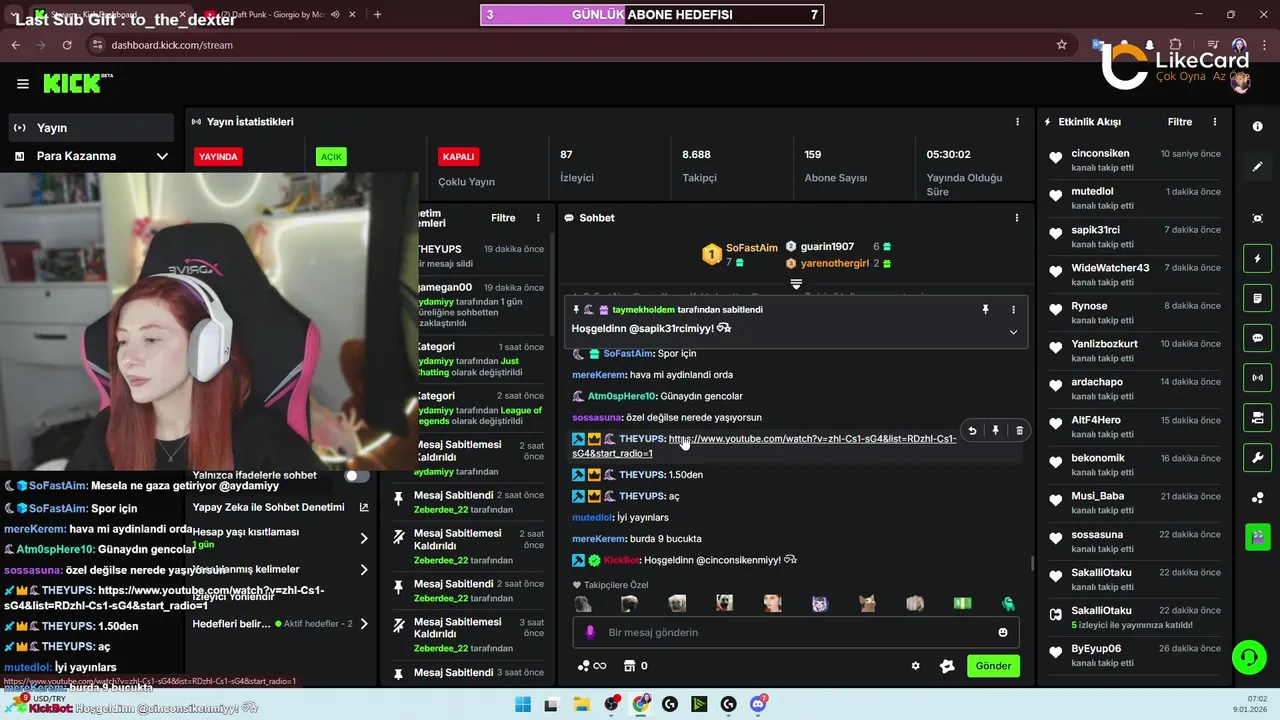The height and width of the screenshot is (720, 1280).
Task: Expand the chat leaderboard handle arrow
Action: 796,284
